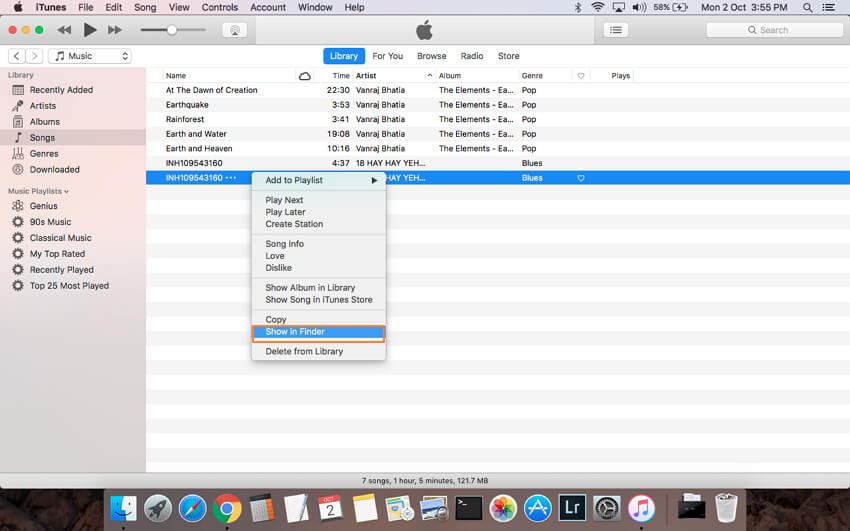Open the Music media picker dropdown
Viewport: 850px width, 531px height.
(x=90, y=56)
